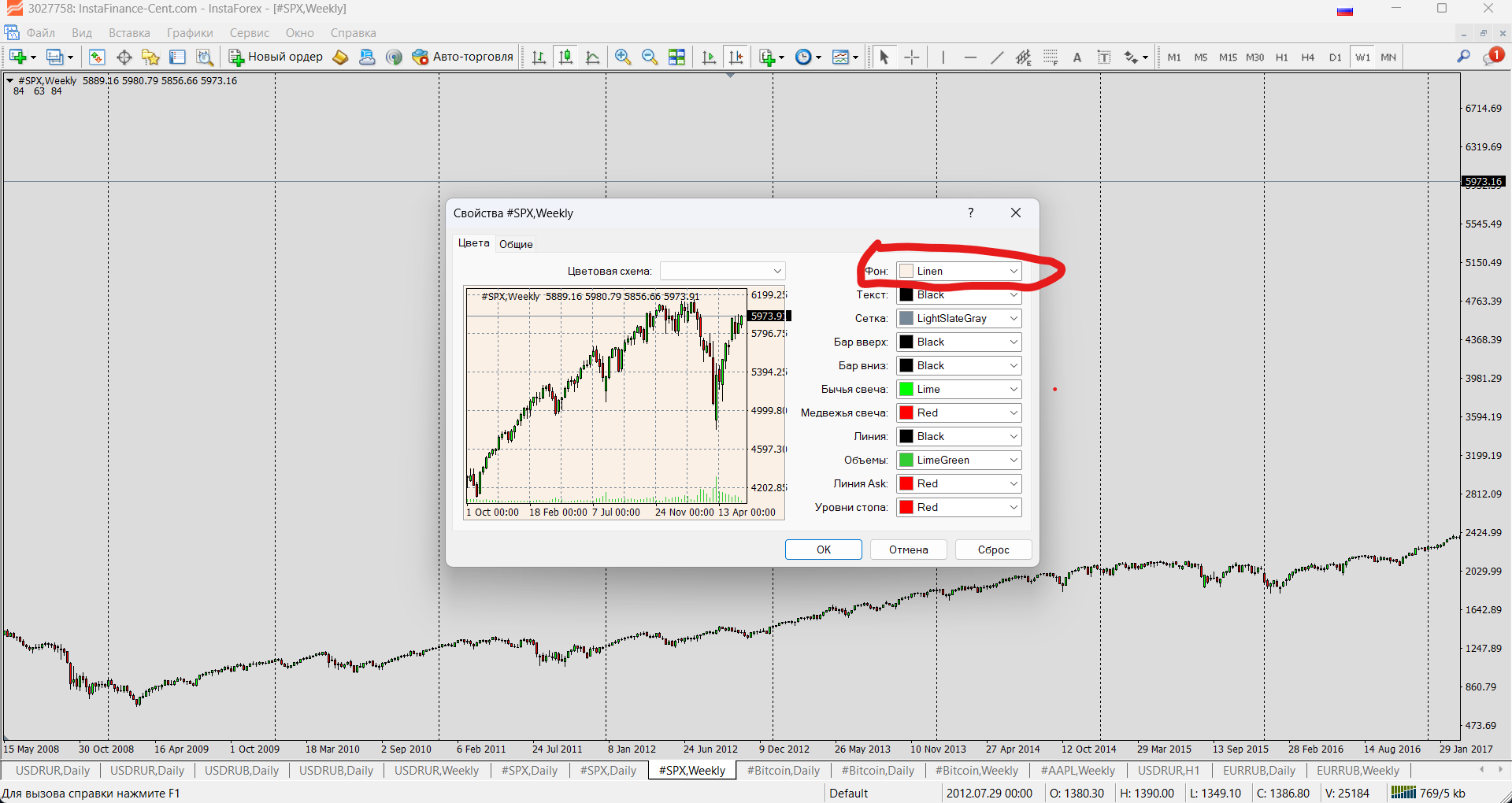The width and height of the screenshot is (1512, 803).
Task: Click the Отмена button
Action: (909, 550)
